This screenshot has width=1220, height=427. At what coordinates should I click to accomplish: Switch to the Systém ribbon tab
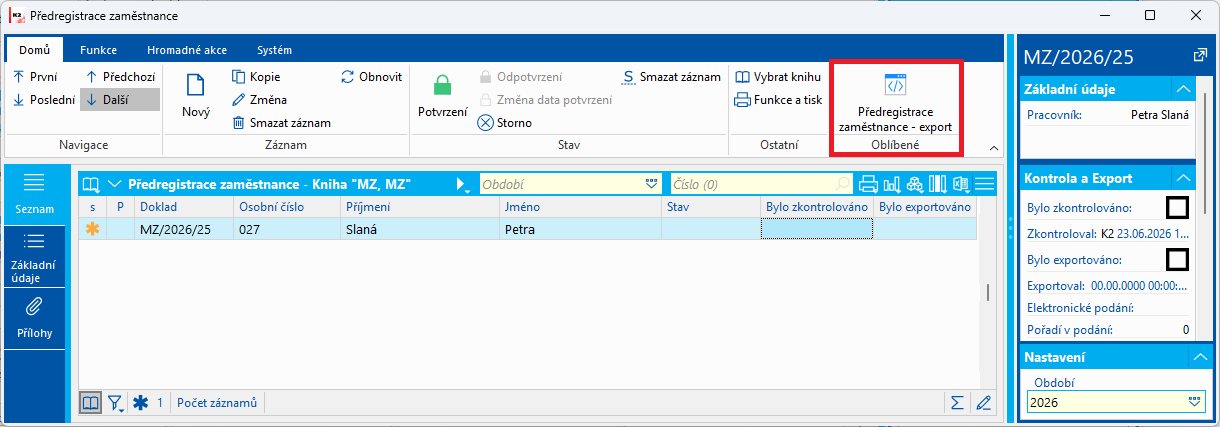274,49
